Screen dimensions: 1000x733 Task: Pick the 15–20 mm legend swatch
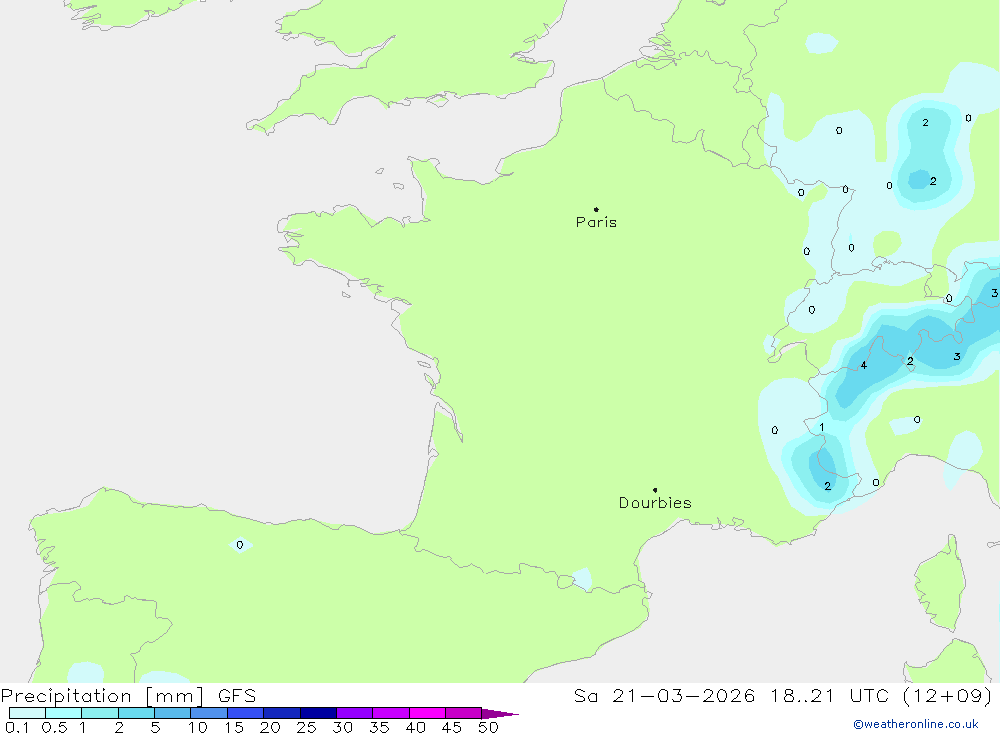click(x=245, y=713)
